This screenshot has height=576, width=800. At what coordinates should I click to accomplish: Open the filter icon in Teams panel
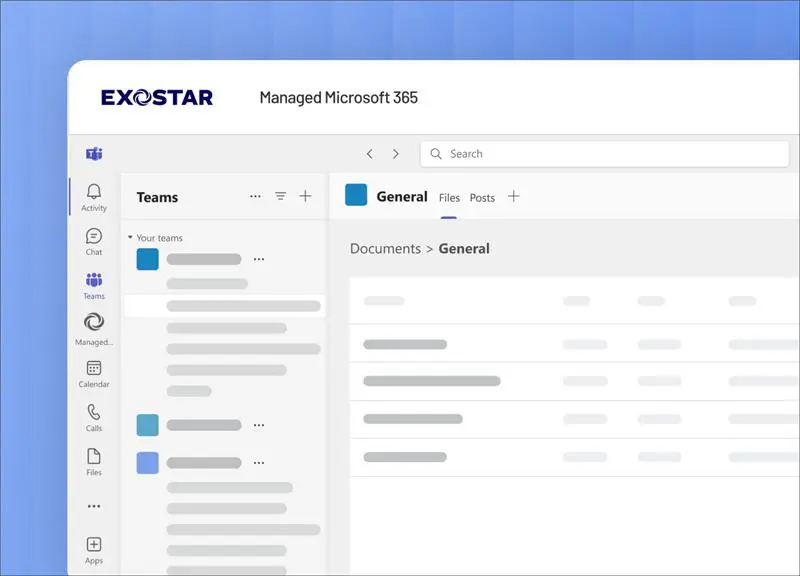280,196
